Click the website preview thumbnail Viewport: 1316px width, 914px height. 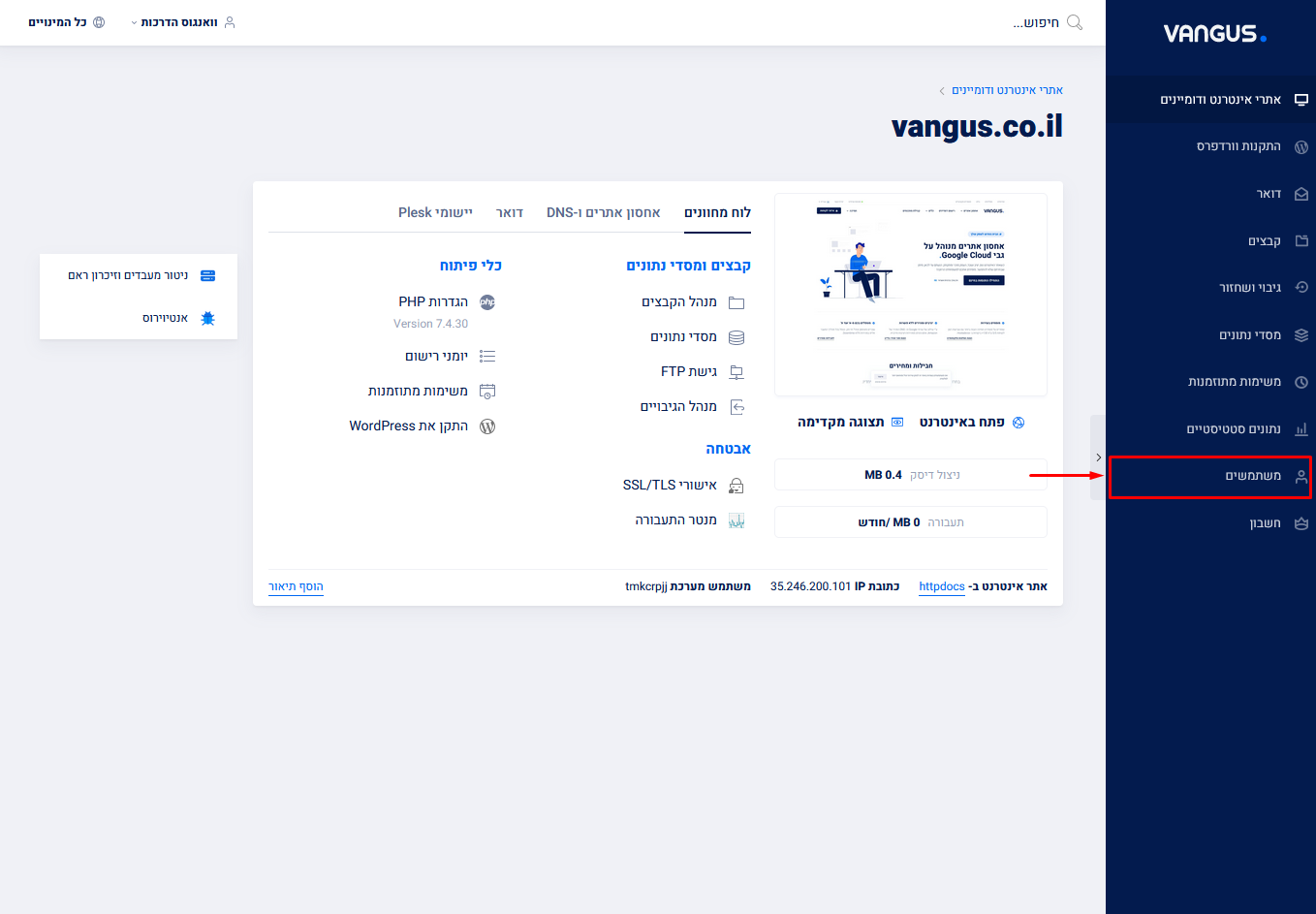(x=911, y=295)
